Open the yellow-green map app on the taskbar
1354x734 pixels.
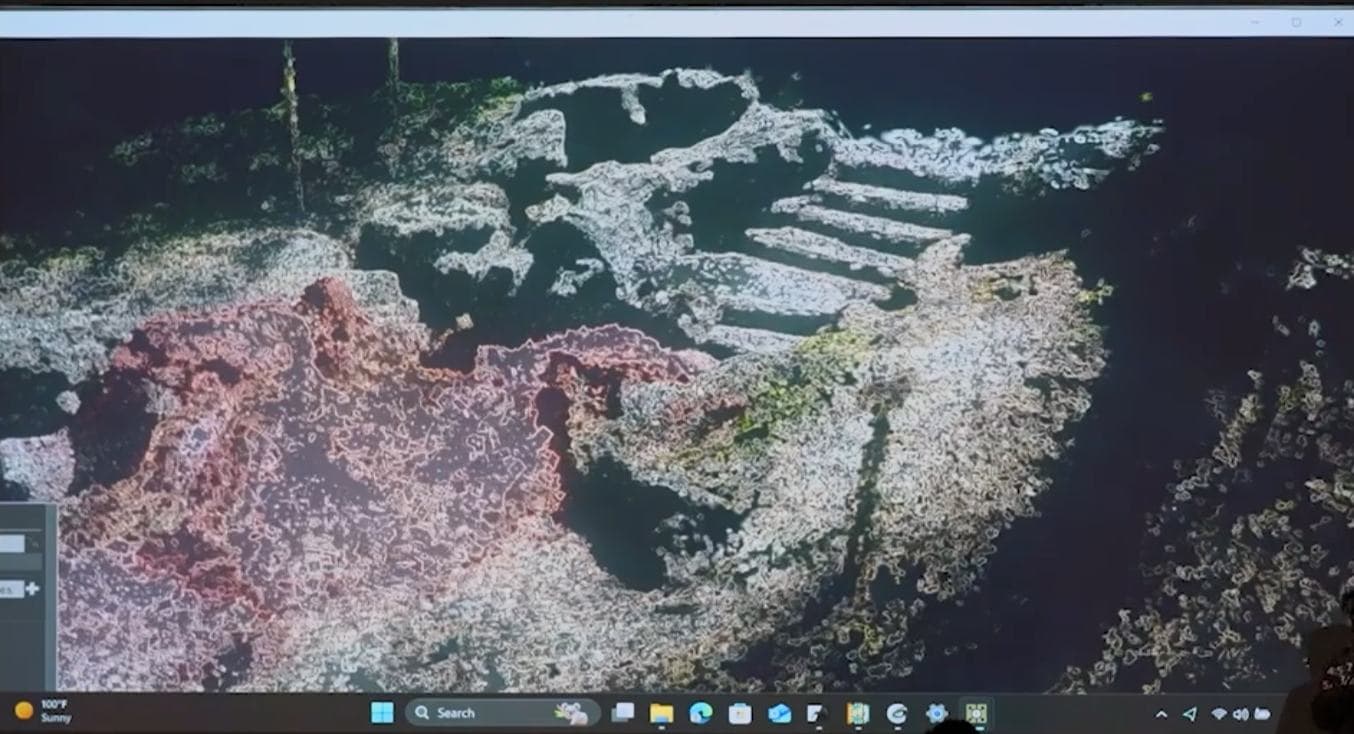[x=857, y=713]
